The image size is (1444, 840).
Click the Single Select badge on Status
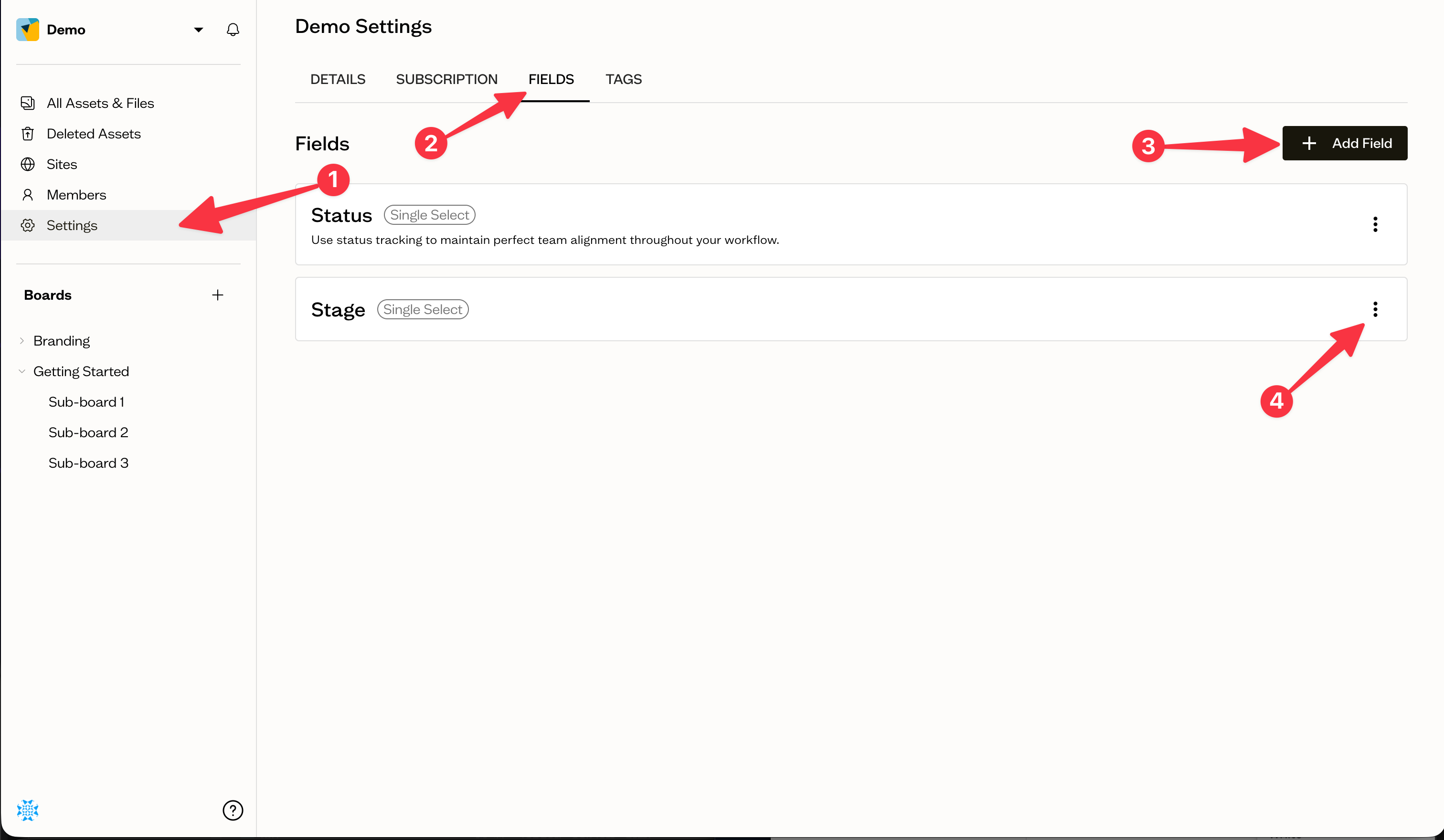tap(429, 215)
